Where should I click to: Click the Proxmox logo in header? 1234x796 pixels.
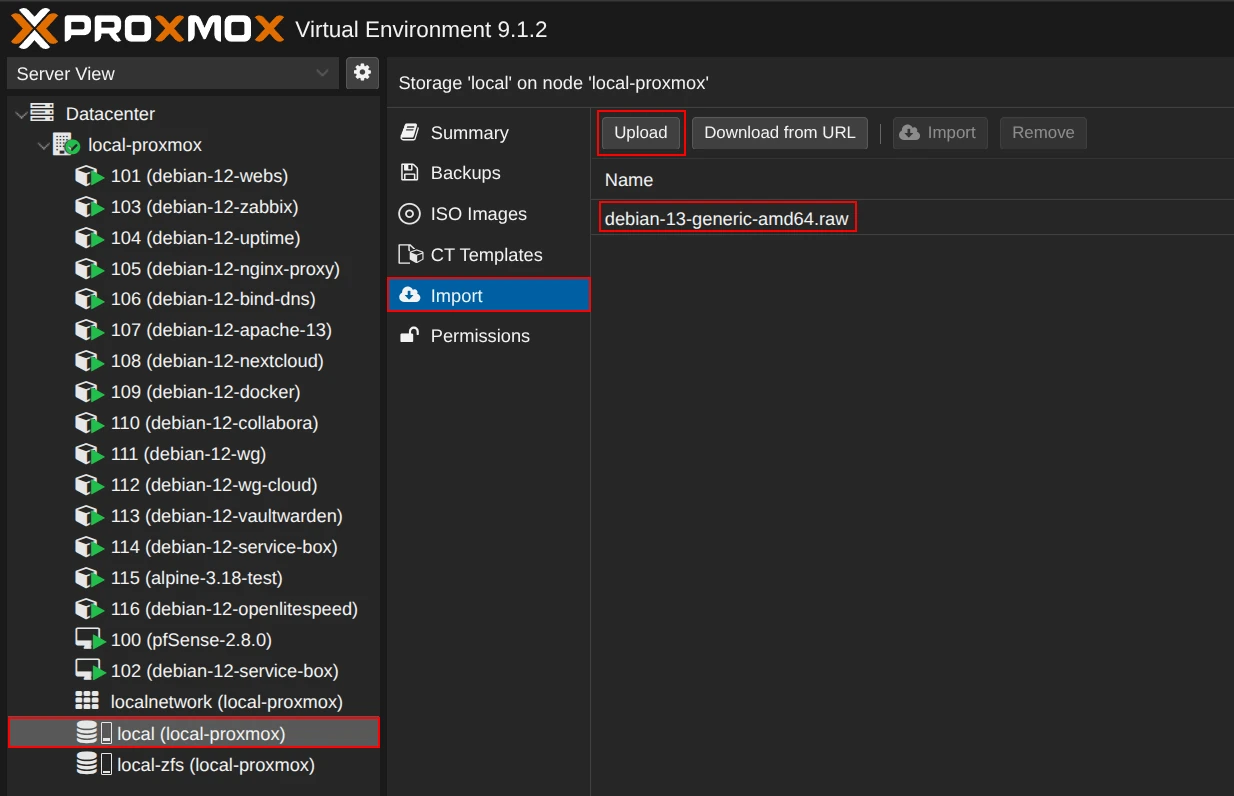point(148,29)
